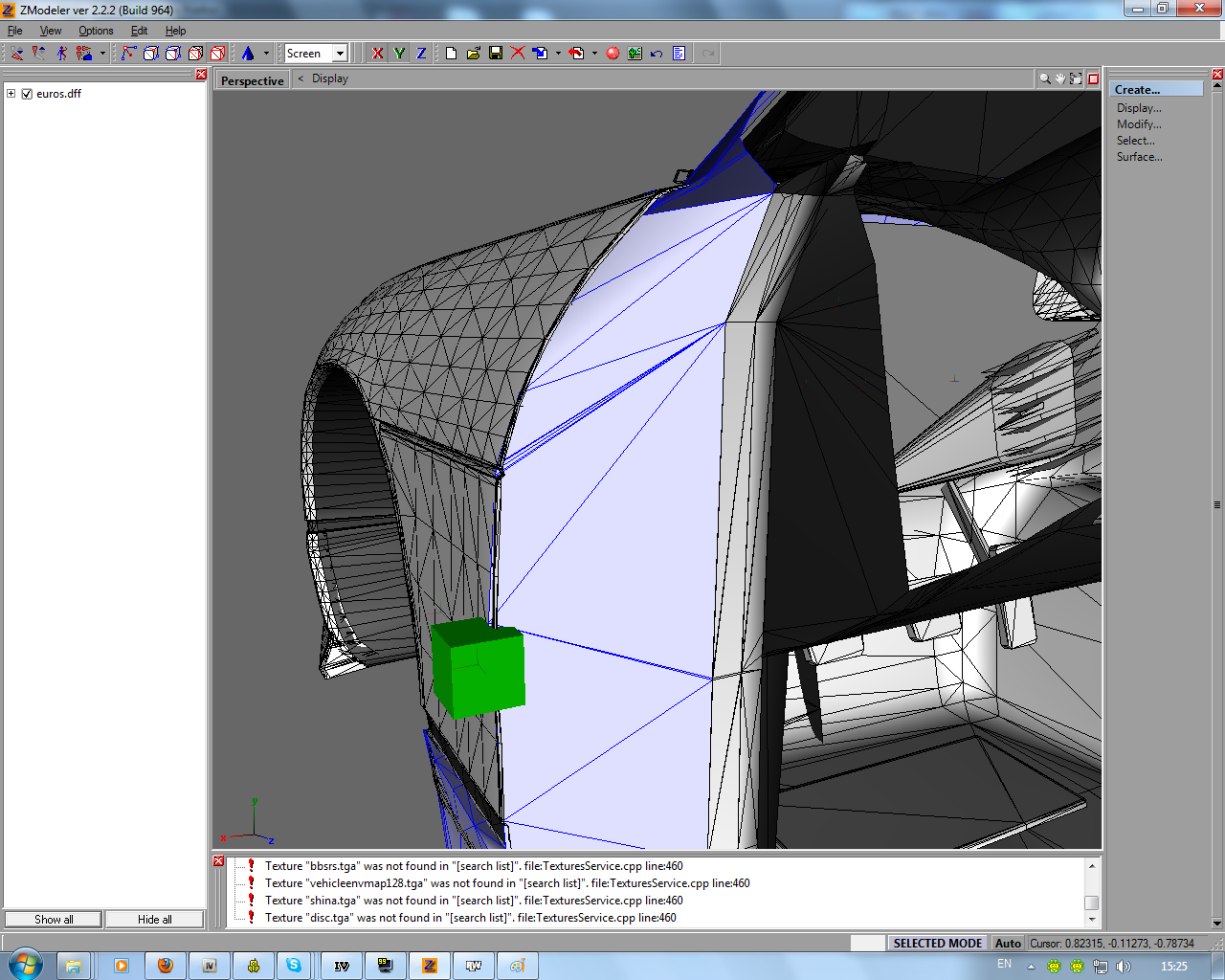1225x980 pixels.
Task: Open the blue properties sheet icon
Action: click(x=679, y=54)
